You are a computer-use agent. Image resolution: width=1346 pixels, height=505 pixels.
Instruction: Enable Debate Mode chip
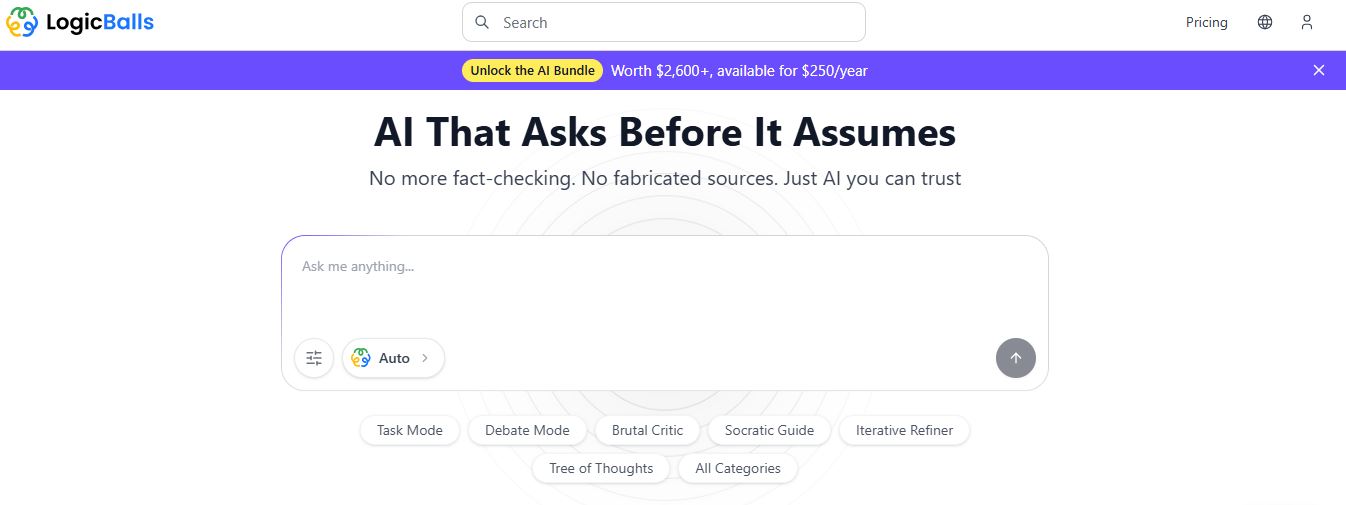click(x=527, y=430)
